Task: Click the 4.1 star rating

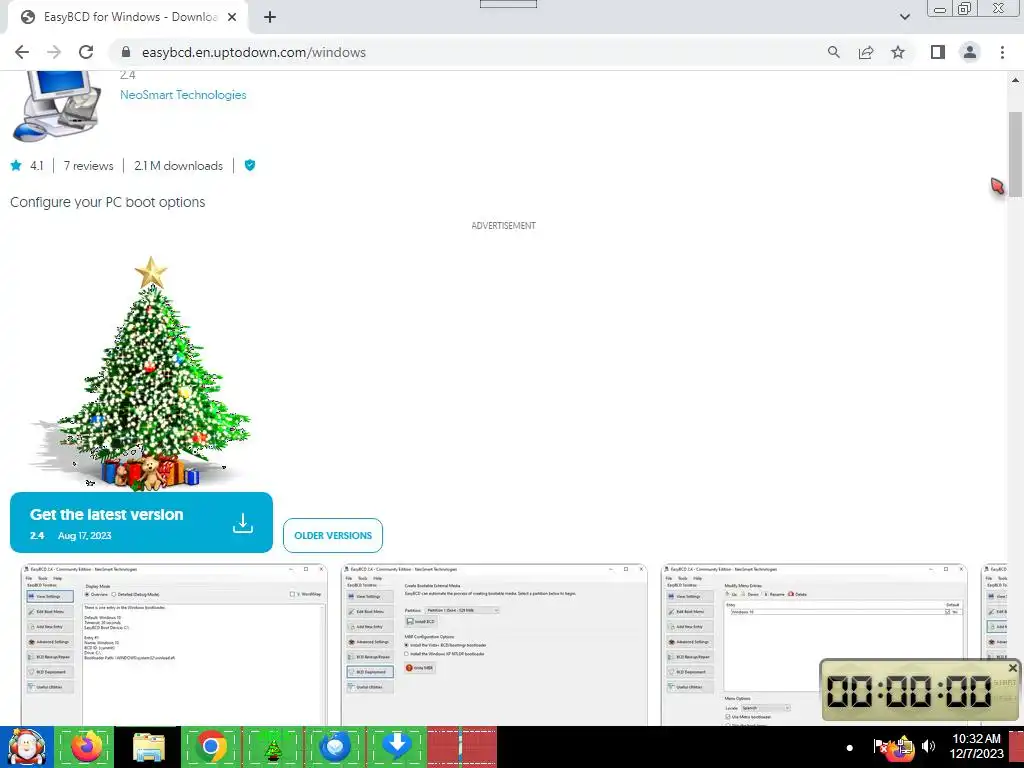Action: click(x=27, y=166)
